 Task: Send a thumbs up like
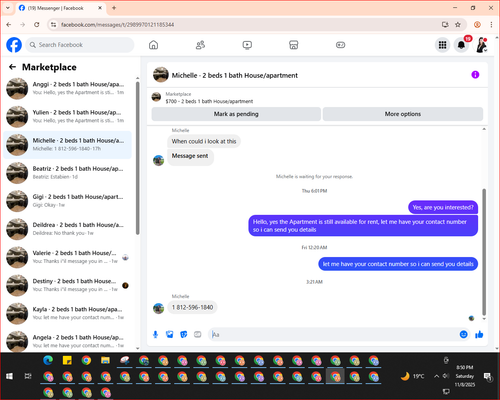[479, 334]
